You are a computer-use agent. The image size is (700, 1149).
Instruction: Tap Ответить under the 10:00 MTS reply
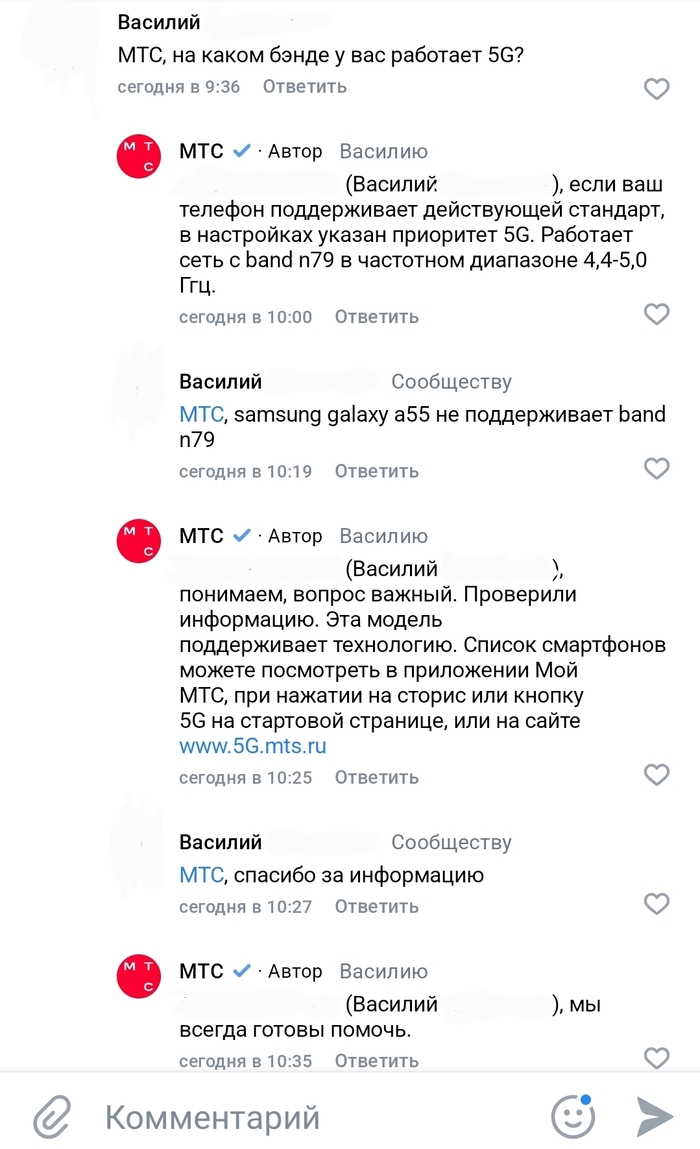377,317
